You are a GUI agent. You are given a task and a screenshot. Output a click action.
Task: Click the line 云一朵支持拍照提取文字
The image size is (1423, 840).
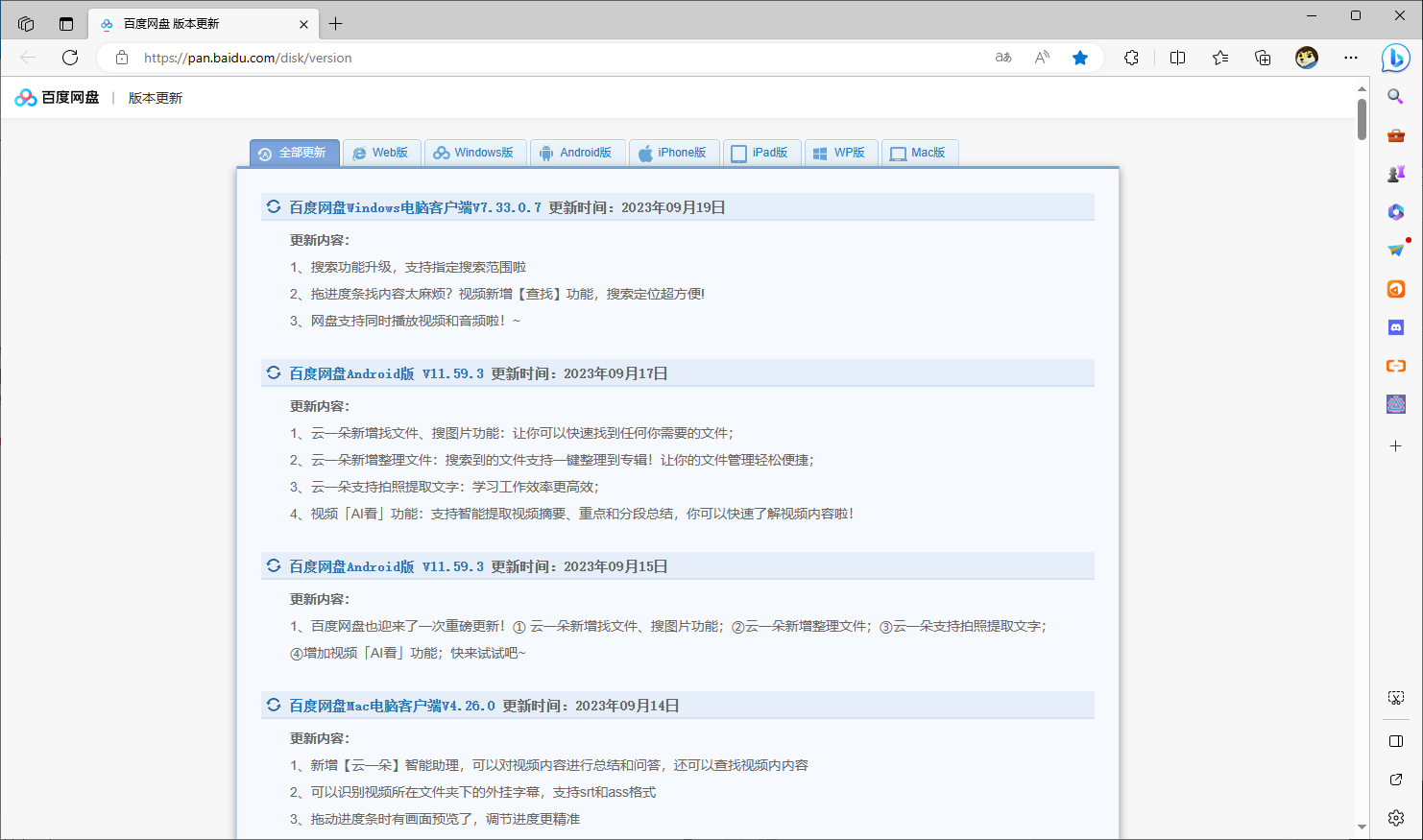coord(445,487)
